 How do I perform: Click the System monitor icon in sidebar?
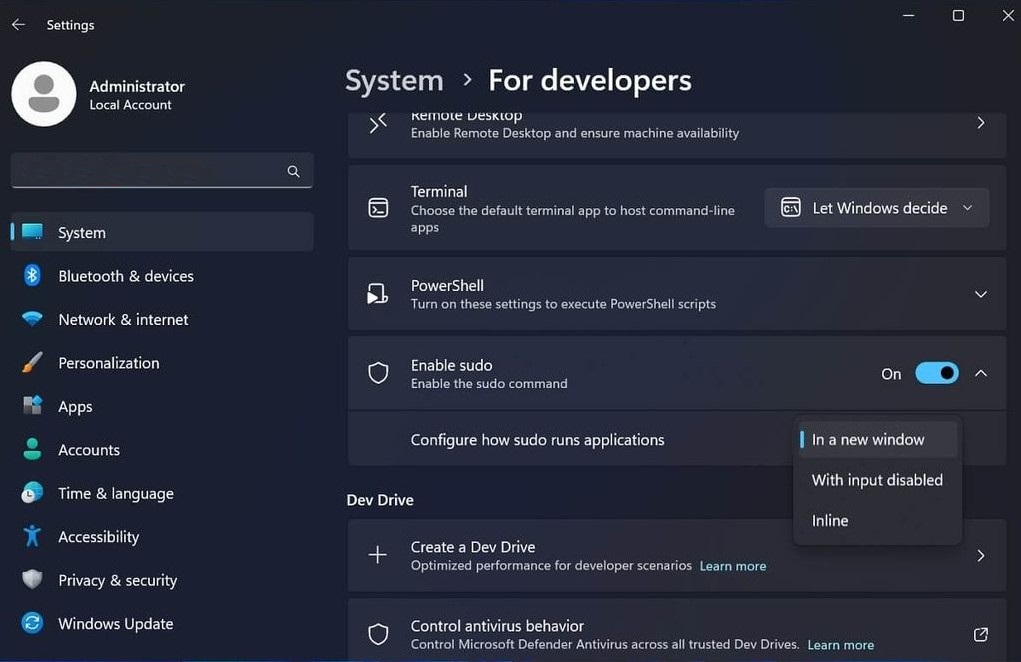click(x=32, y=232)
